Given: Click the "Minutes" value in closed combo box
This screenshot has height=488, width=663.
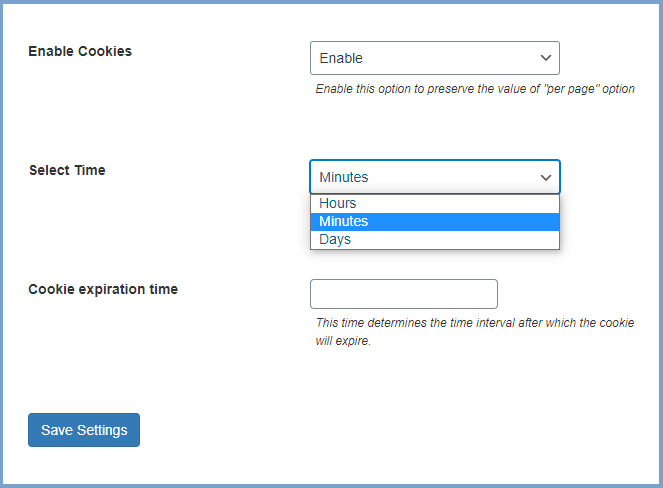Looking at the screenshot, I should click(x=344, y=177).
